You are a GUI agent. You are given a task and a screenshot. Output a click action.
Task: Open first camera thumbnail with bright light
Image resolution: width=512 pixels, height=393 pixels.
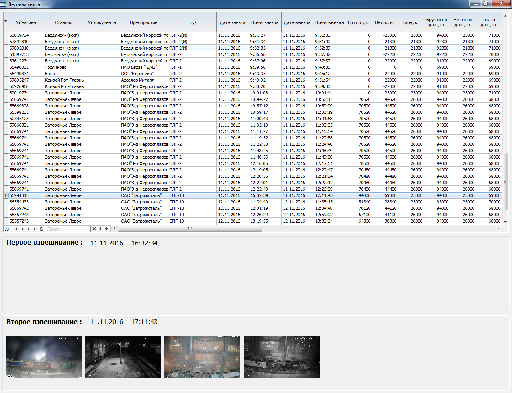(x=44, y=357)
